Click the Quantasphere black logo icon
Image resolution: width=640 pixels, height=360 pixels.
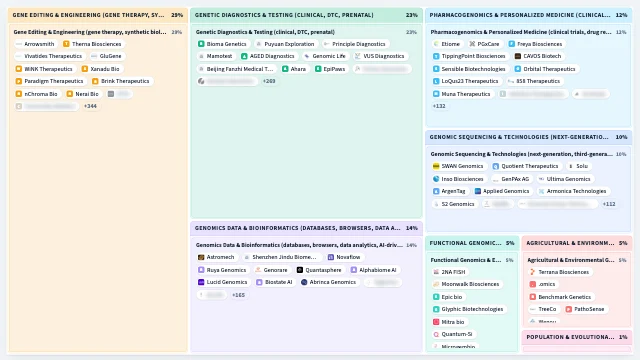point(300,270)
